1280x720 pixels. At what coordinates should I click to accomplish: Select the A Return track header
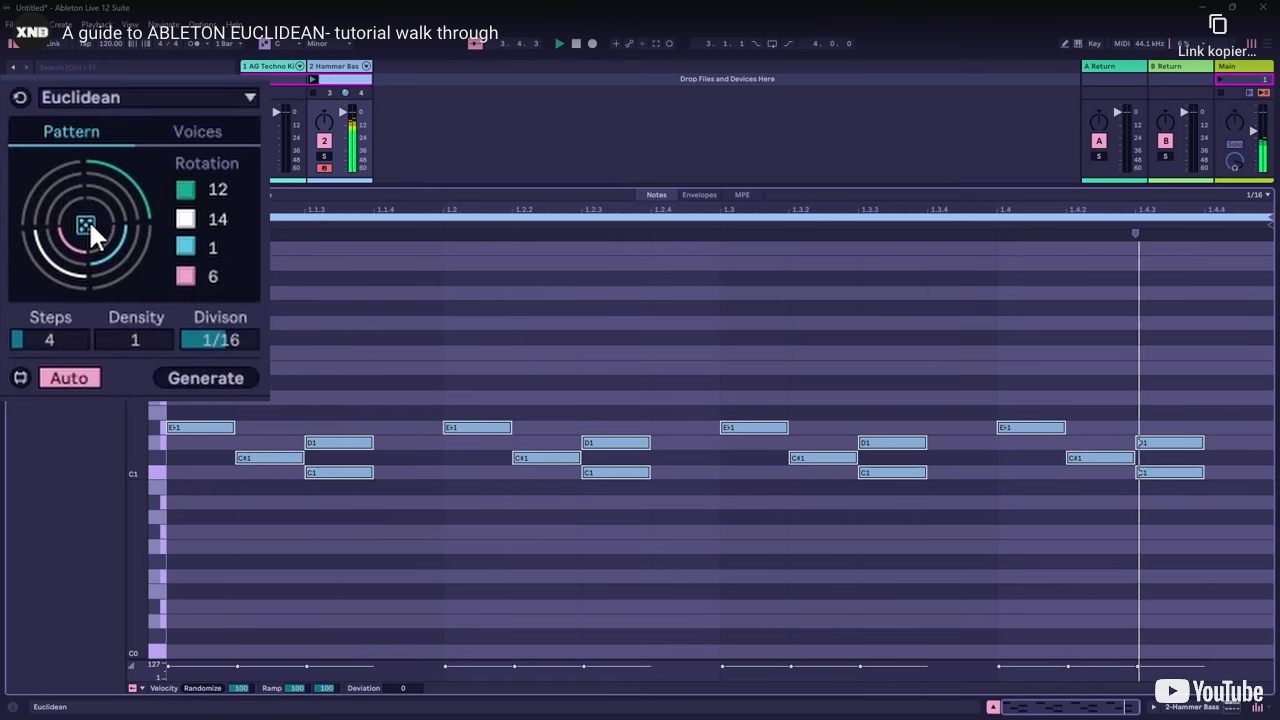pos(1114,66)
